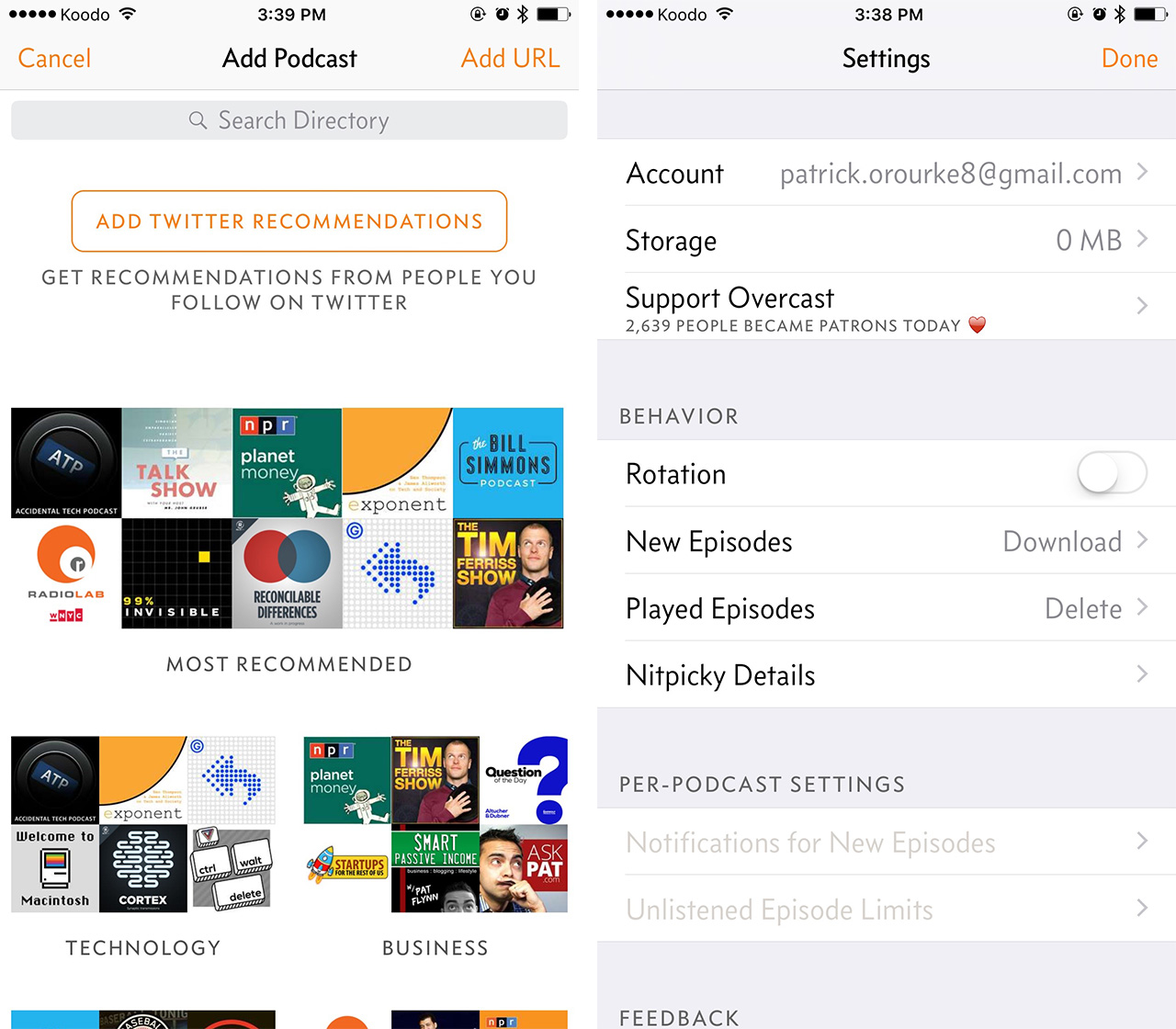
Task: Tap the Add URL link
Action: [x=510, y=59]
